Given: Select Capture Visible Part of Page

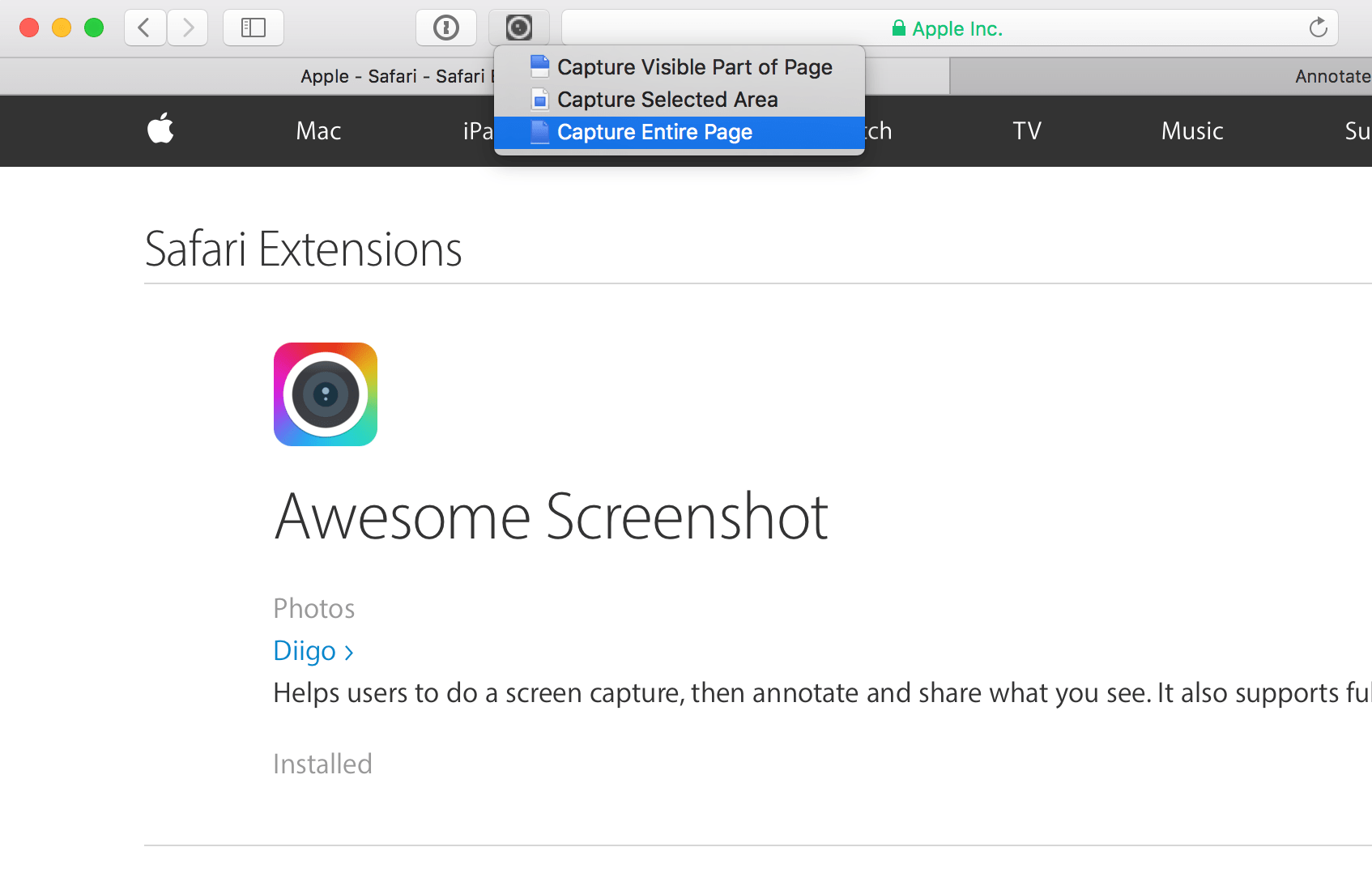Looking at the screenshot, I should click(x=694, y=67).
